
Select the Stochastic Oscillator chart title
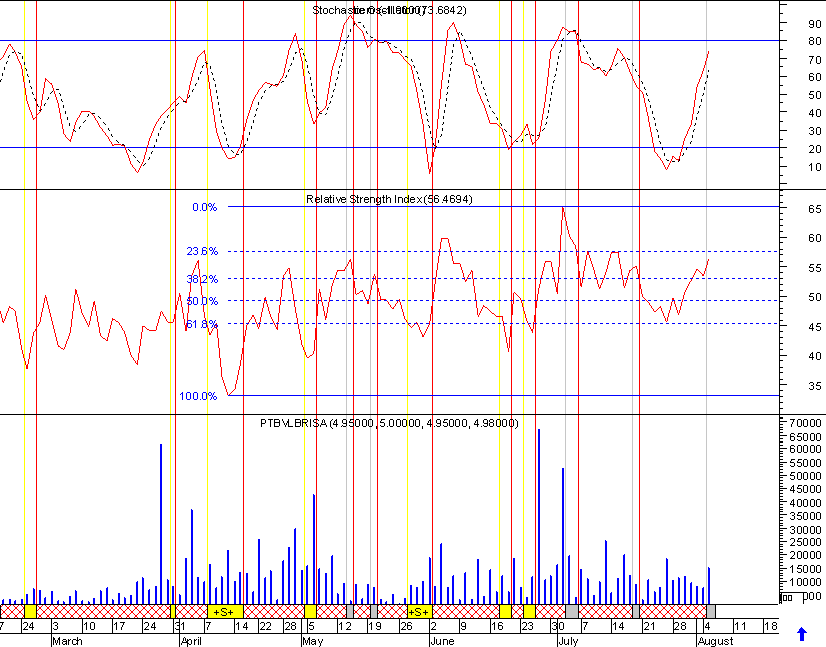[389, 10]
